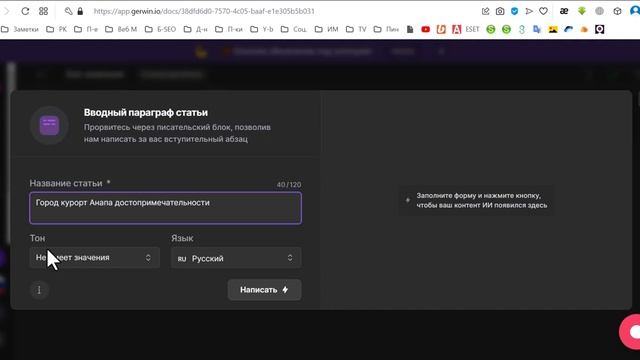Open the YouTube bookmark icon

[425, 29]
